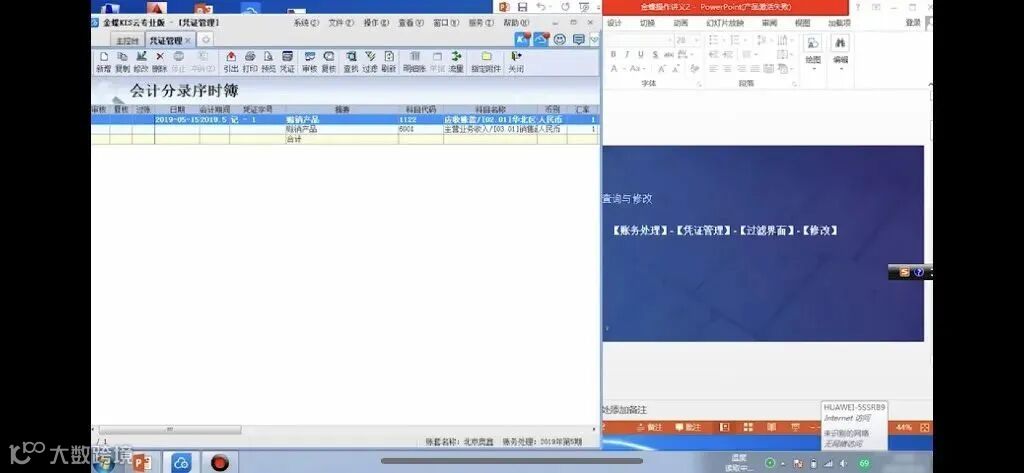Viewport: 1024px width, 473px height.
Task: Click the 引出 (export) toolbar icon
Action: click(x=231, y=61)
